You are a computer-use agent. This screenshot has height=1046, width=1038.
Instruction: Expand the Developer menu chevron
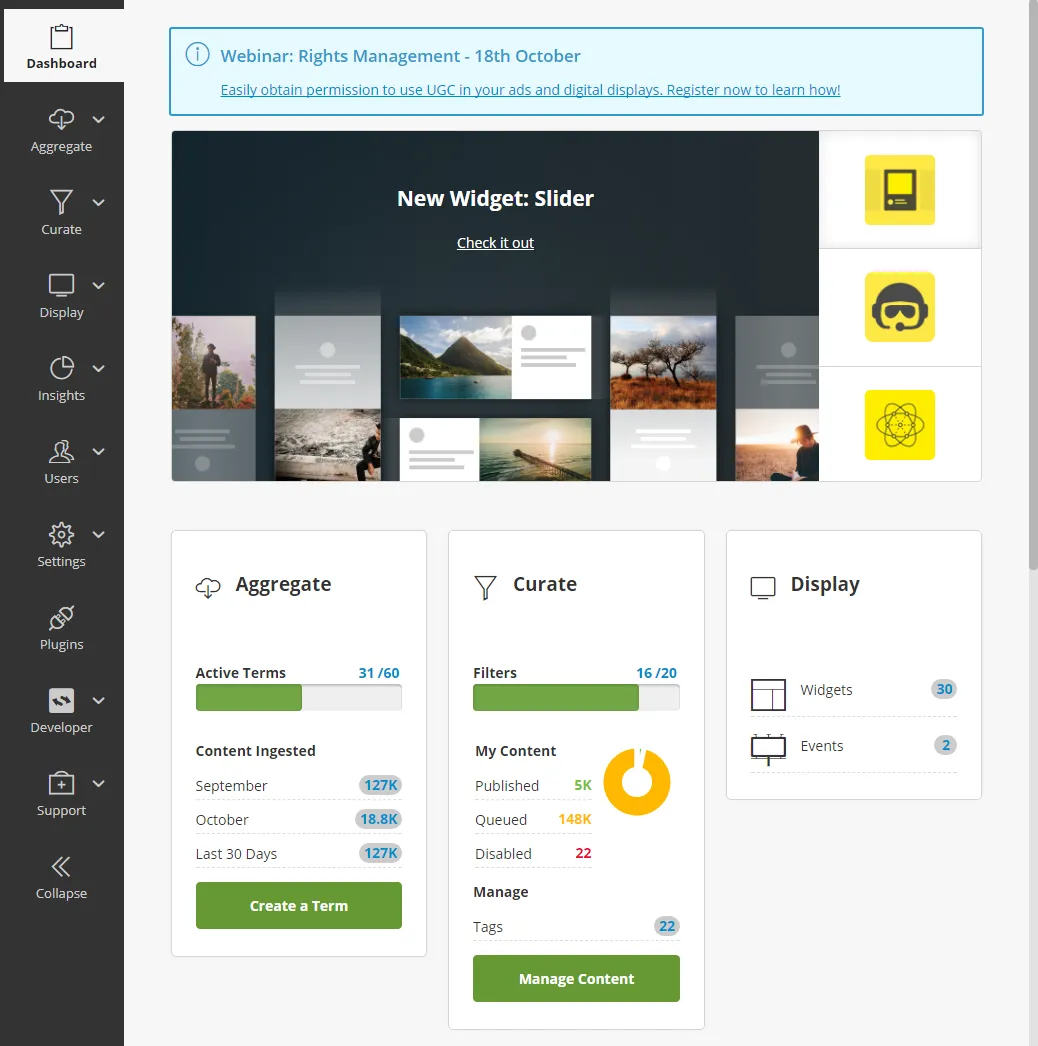(x=99, y=700)
